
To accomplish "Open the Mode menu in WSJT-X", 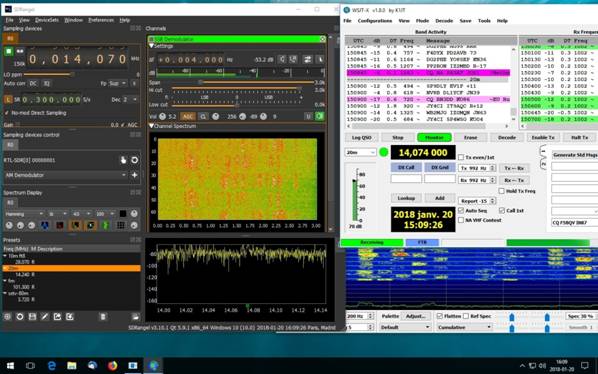I will 422,21.
